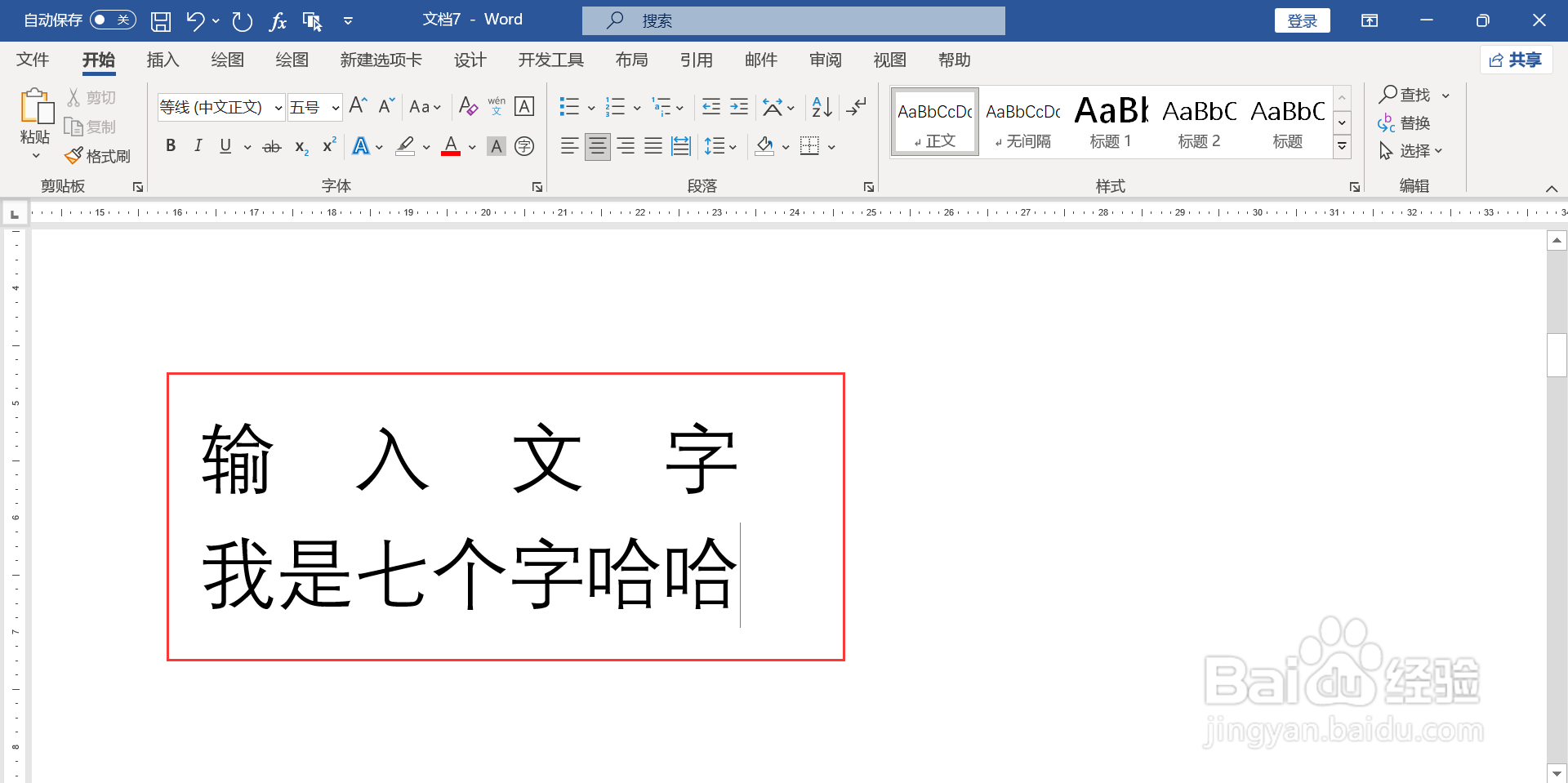Open the borders dropdown arrow

[831, 148]
